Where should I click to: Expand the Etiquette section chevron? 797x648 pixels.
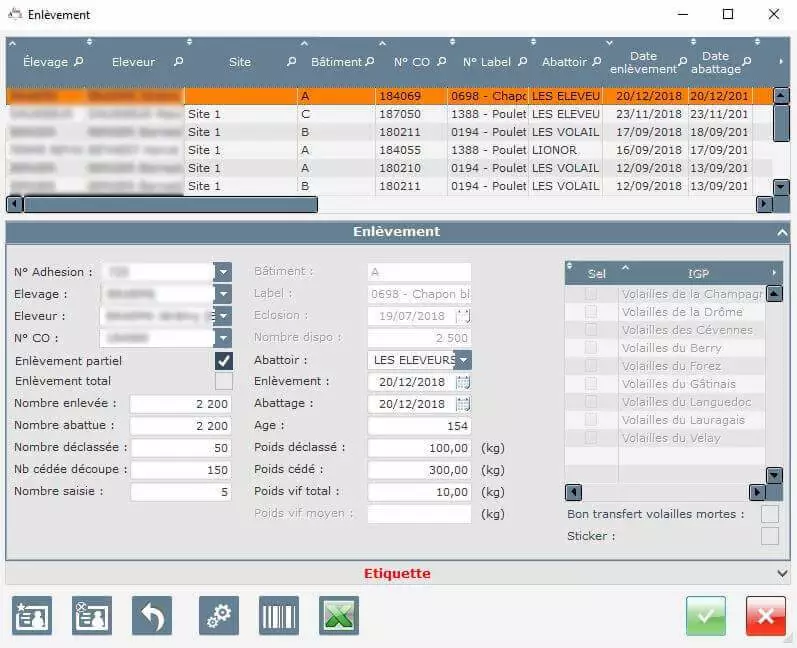tap(782, 573)
